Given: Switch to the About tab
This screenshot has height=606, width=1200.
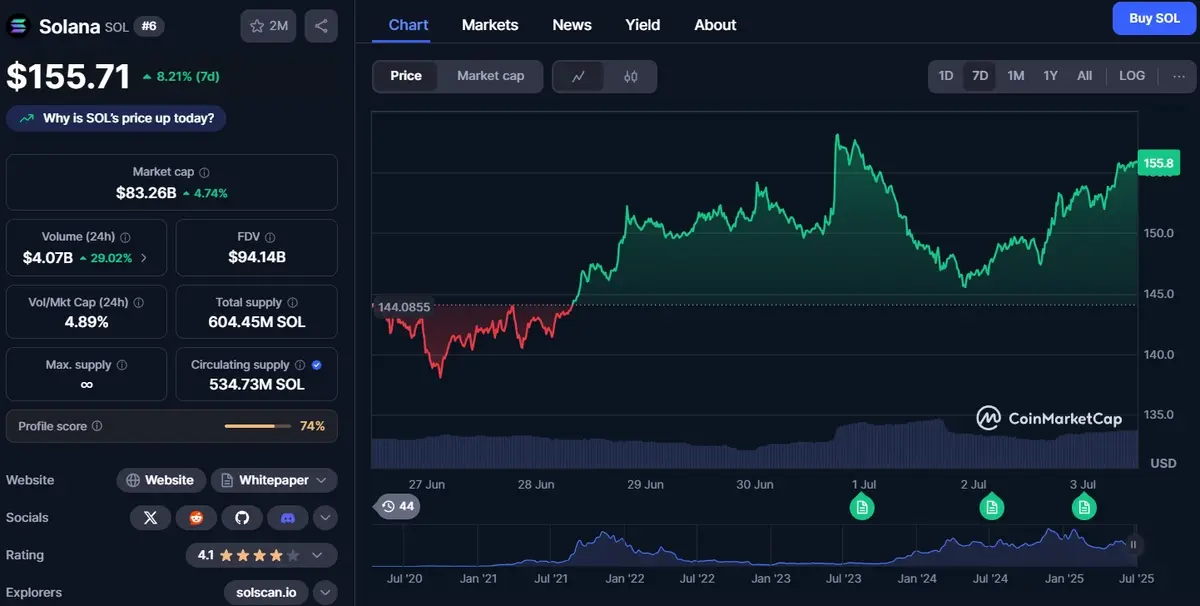Looking at the screenshot, I should coord(715,25).
